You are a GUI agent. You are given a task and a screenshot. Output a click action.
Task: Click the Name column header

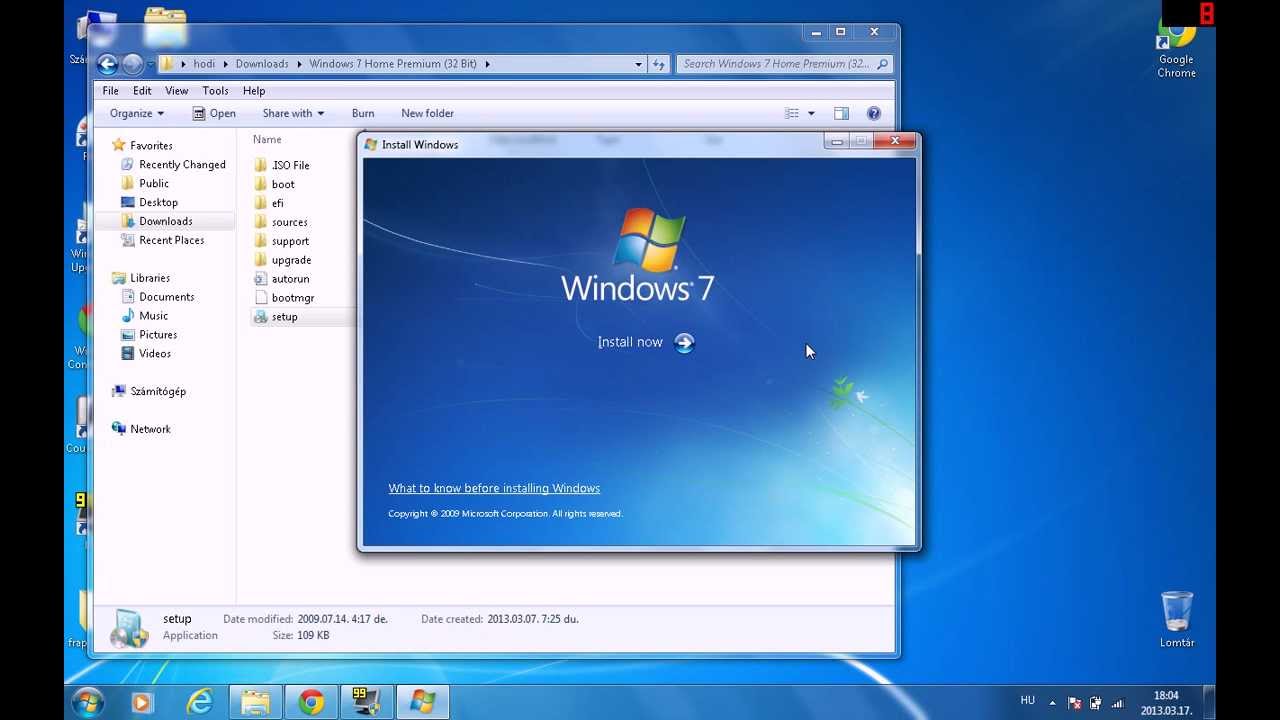[x=267, y=140]
